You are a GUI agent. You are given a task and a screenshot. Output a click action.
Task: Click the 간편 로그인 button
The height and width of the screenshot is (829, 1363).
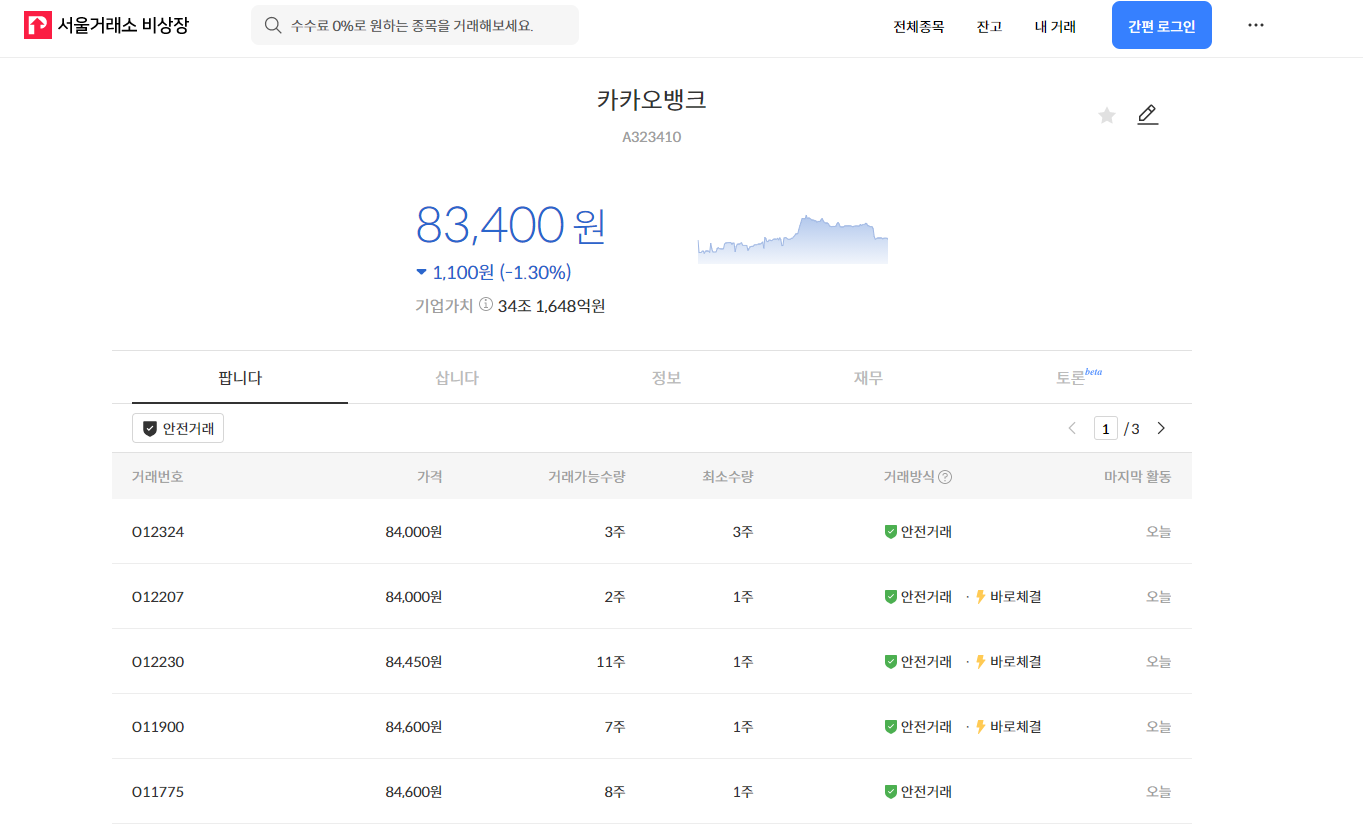1162,25
